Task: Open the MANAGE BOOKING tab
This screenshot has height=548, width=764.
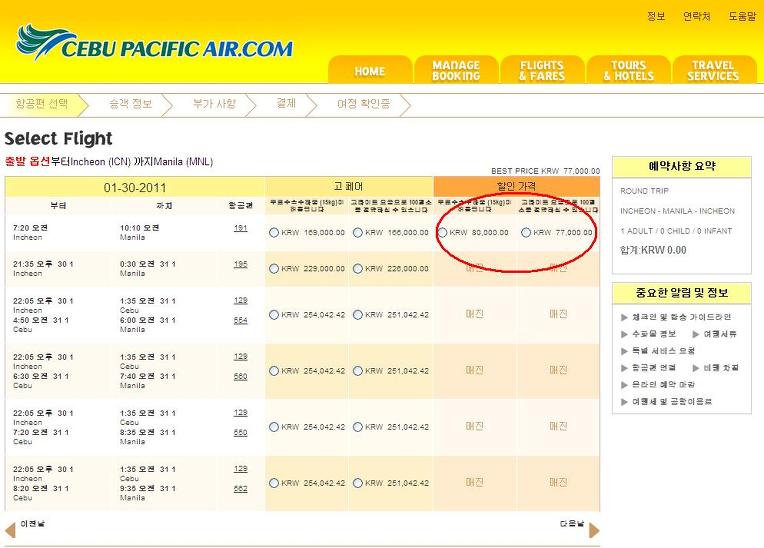Action: point(456,71)
